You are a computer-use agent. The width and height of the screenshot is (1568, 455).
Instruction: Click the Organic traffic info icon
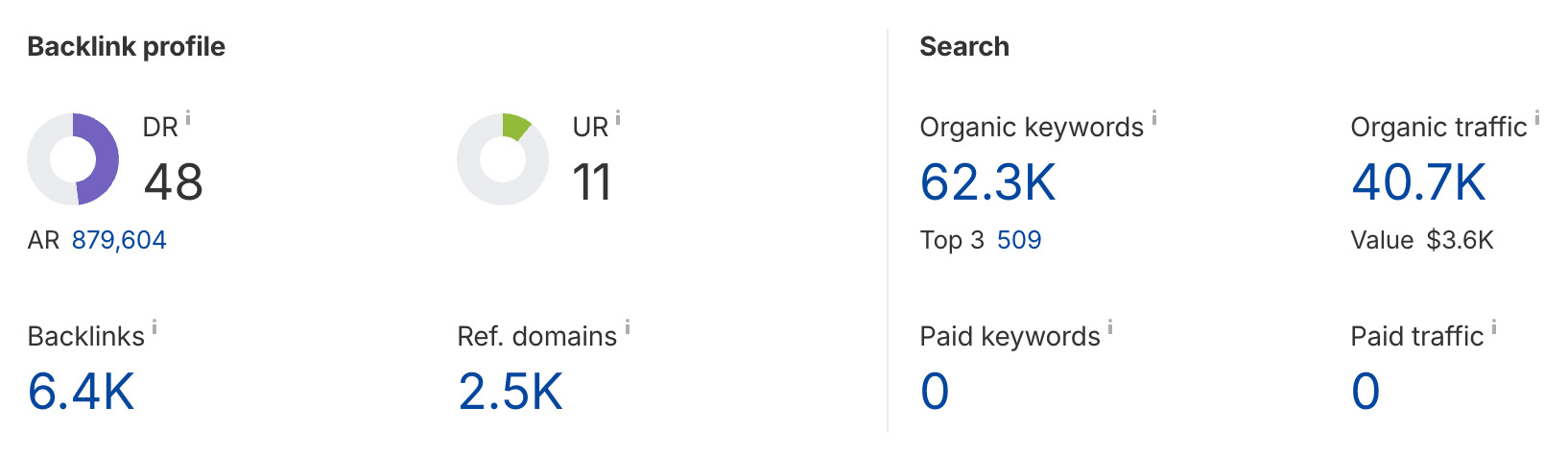1537,118
